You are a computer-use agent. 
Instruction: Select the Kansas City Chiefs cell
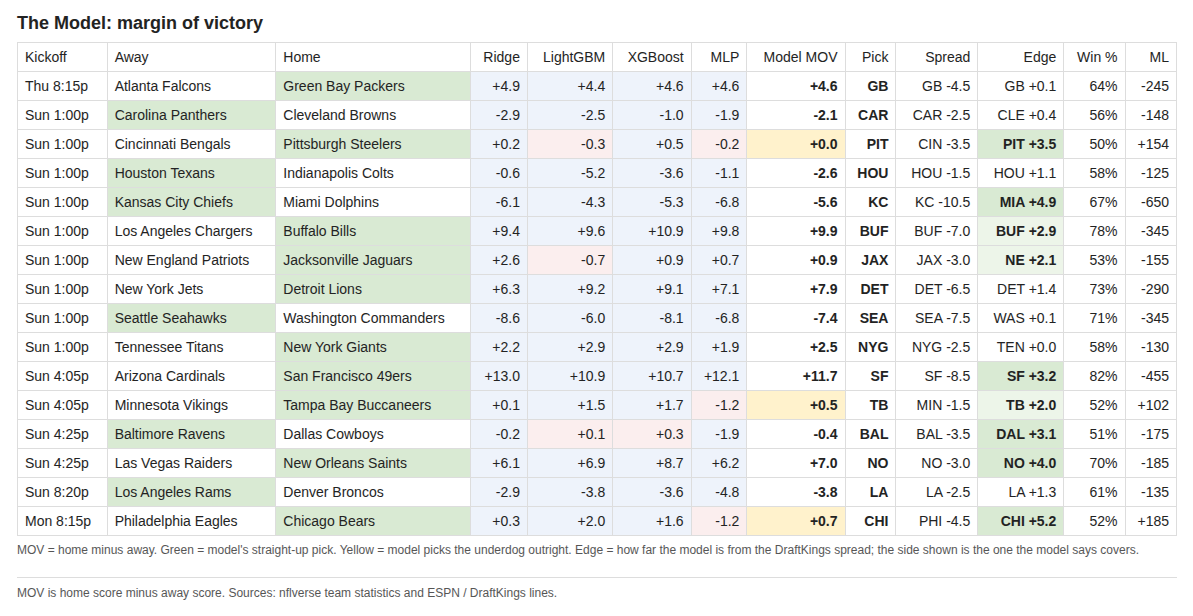(x=191, y=202)
